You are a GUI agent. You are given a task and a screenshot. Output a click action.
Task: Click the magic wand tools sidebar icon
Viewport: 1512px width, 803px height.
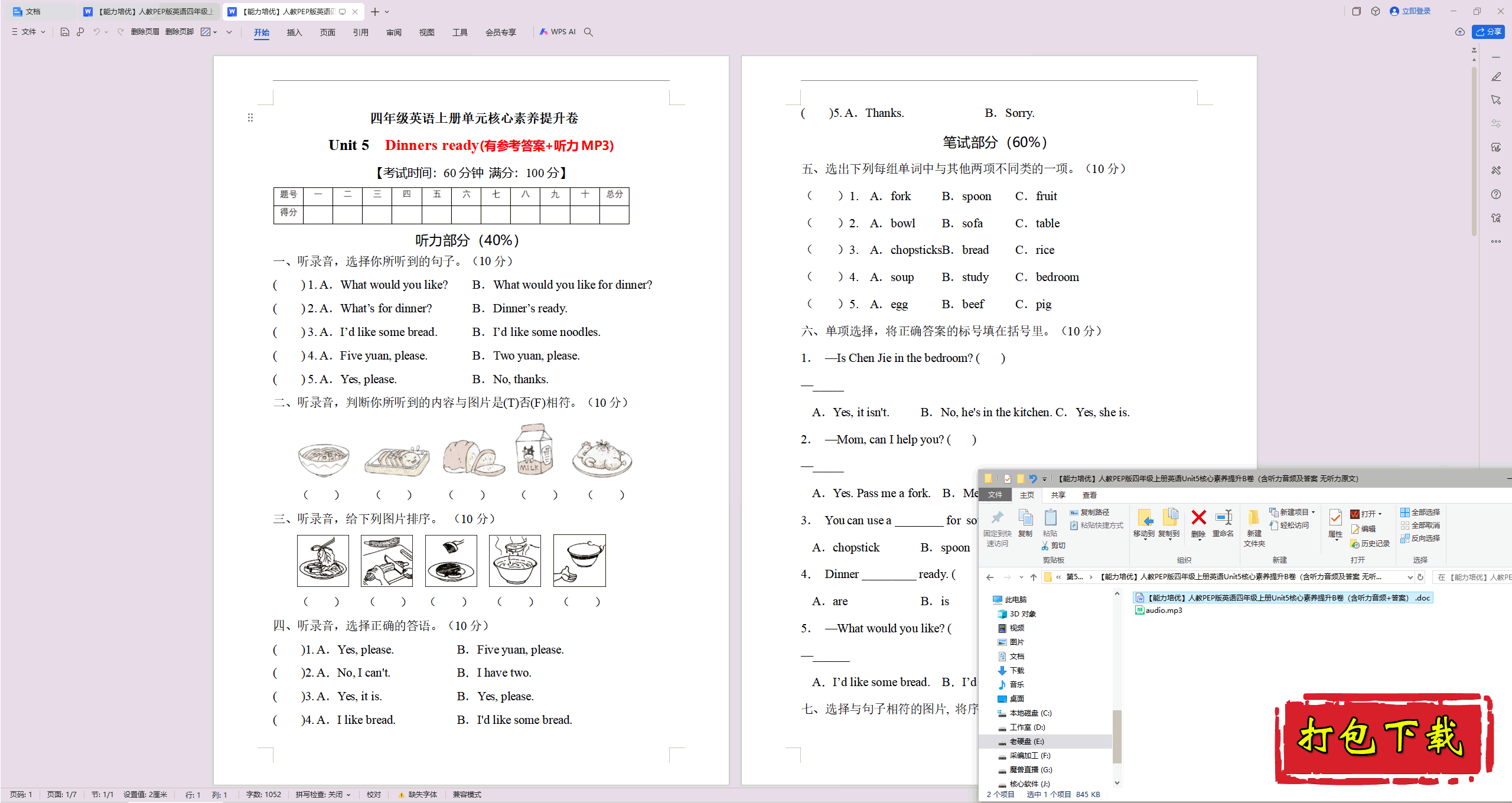click(1496, 171)
